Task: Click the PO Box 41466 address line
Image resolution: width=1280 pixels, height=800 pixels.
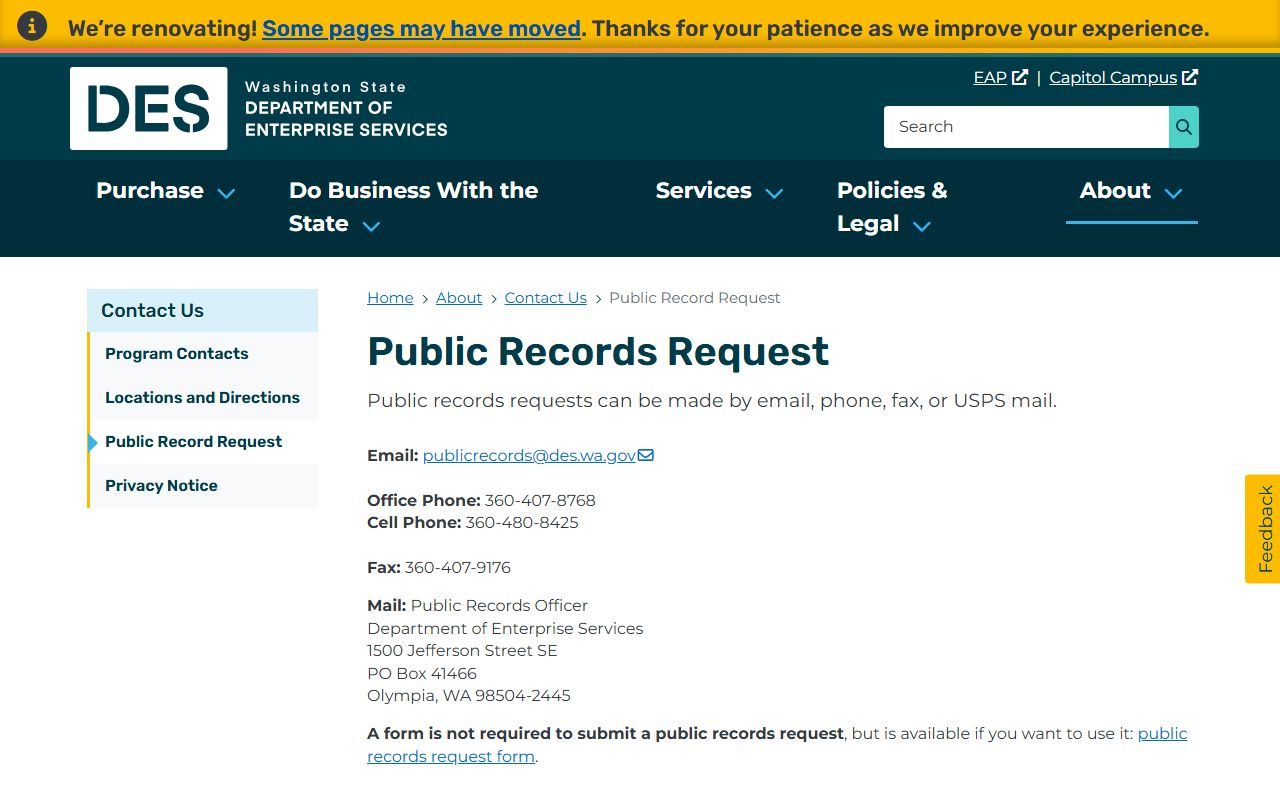Action: pyautogui.click(x=422, y=673)
